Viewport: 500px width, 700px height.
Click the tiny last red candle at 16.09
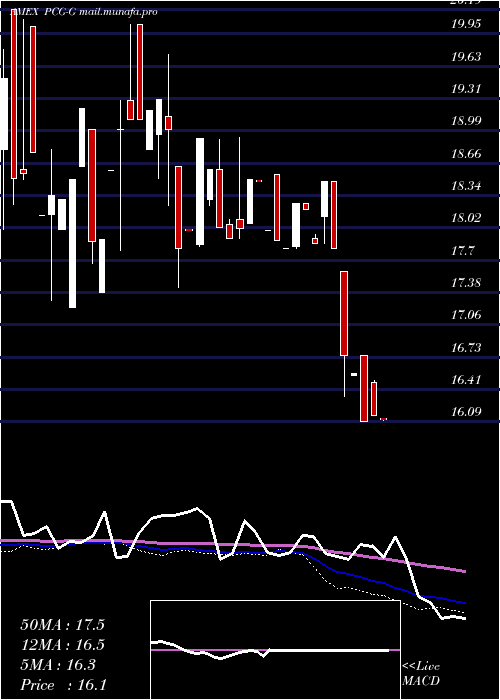click(x=383, y=419)
